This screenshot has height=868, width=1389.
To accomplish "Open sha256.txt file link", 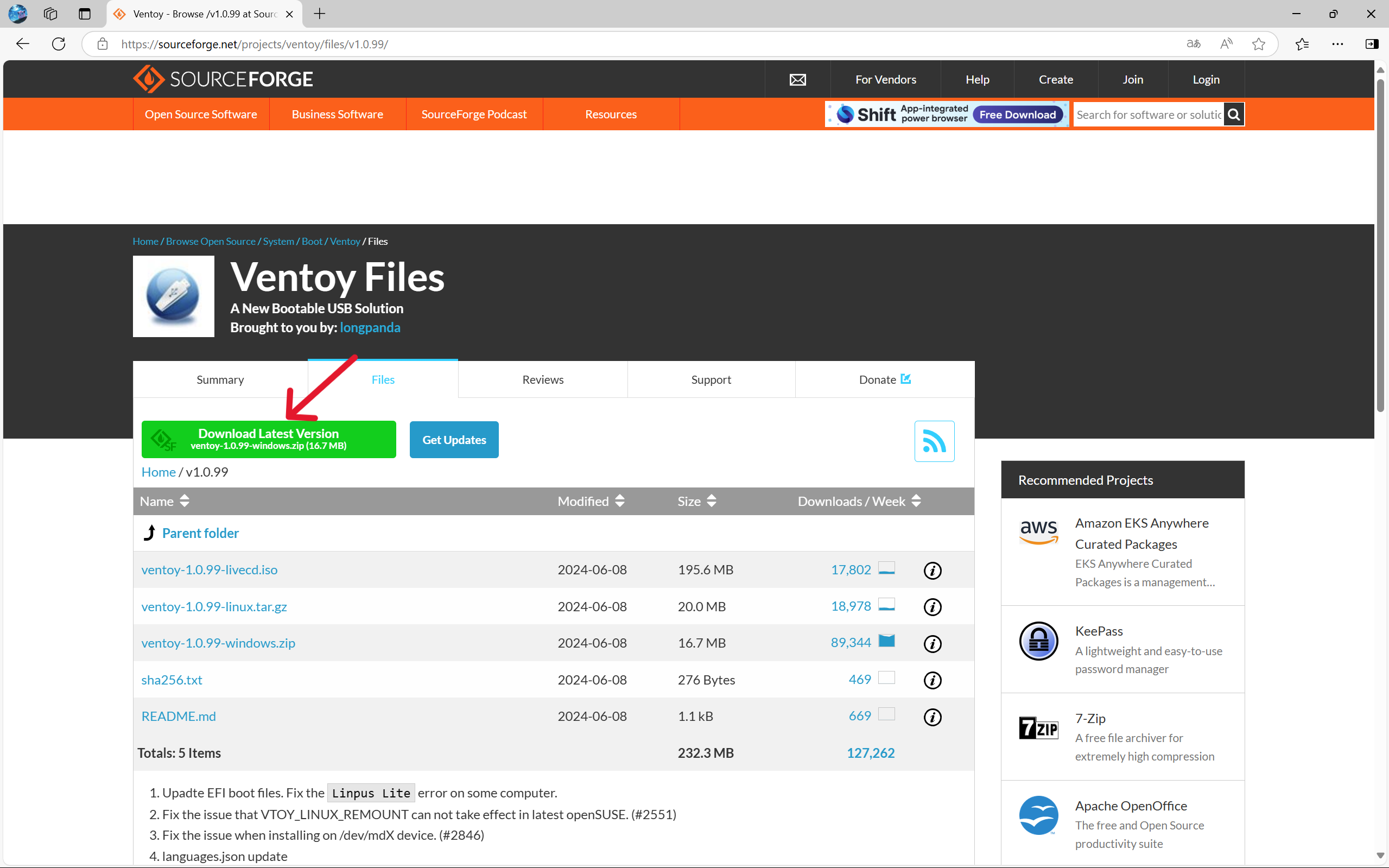I will pyautogui.click(x=172, y=680).
